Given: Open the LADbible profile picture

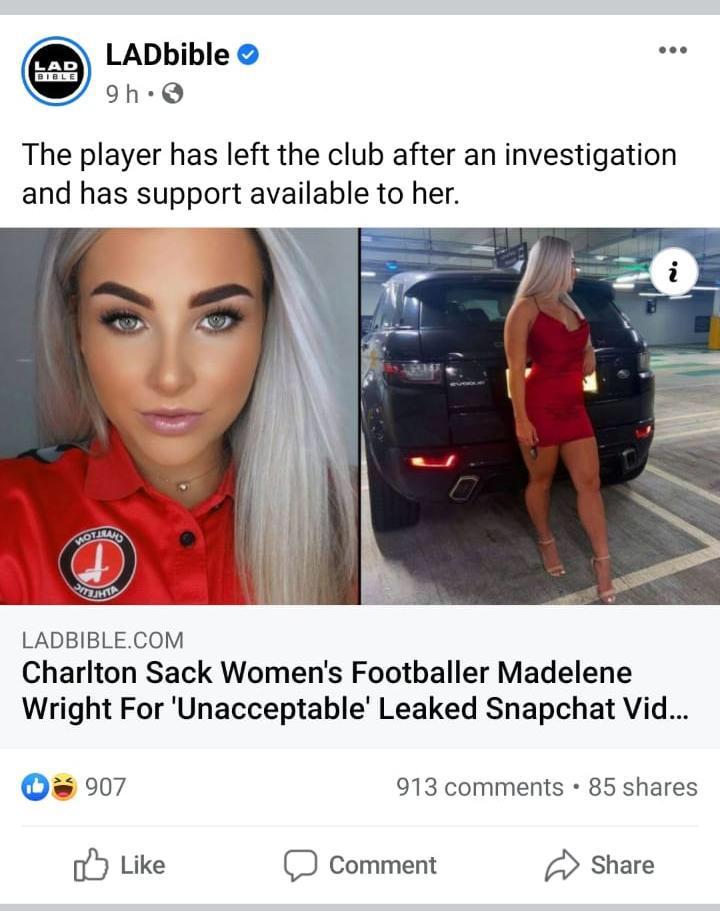Looking at the screenshot, I should (56, 71).
